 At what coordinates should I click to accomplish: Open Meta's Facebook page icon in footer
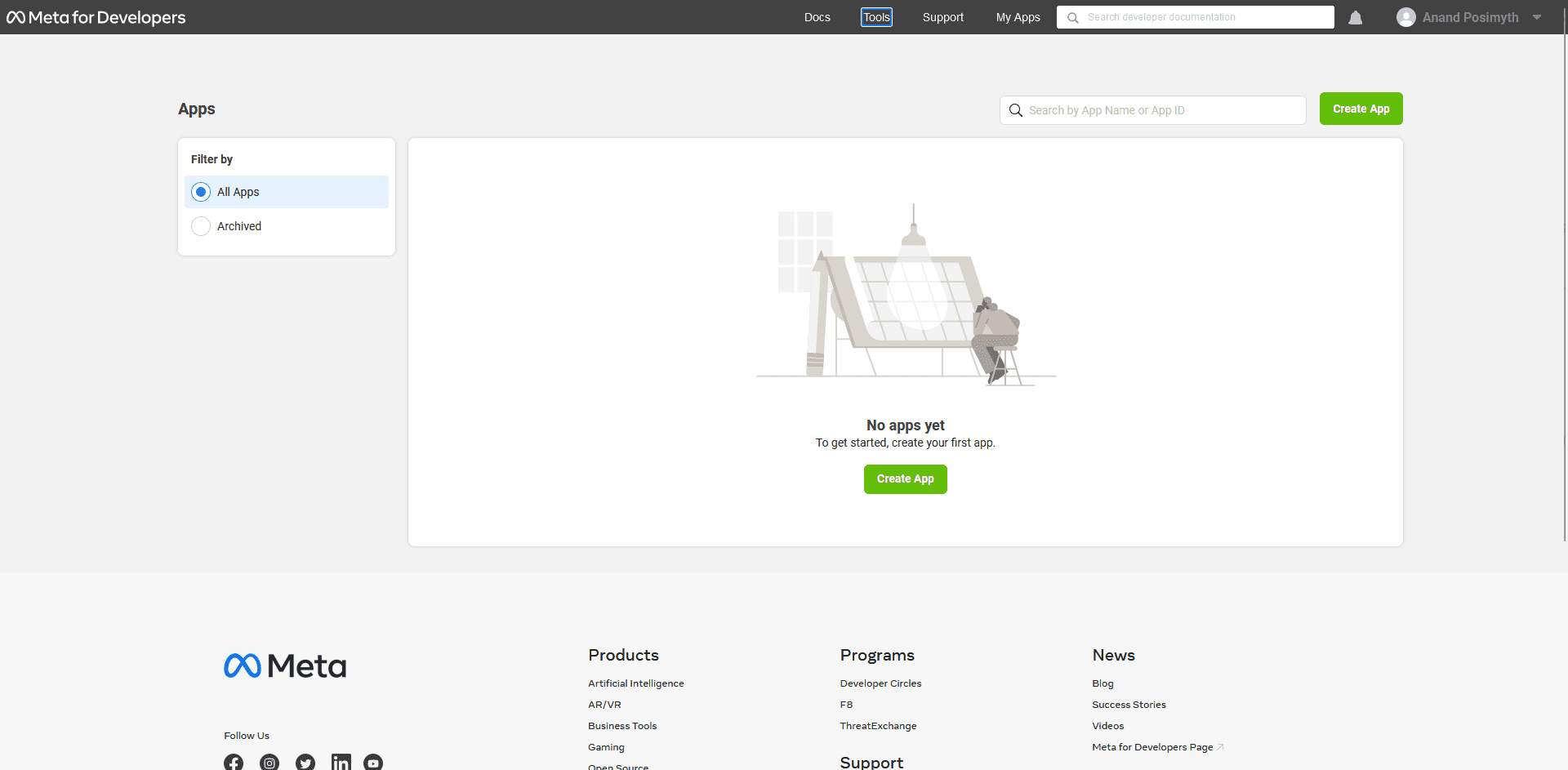click(234, 762)
